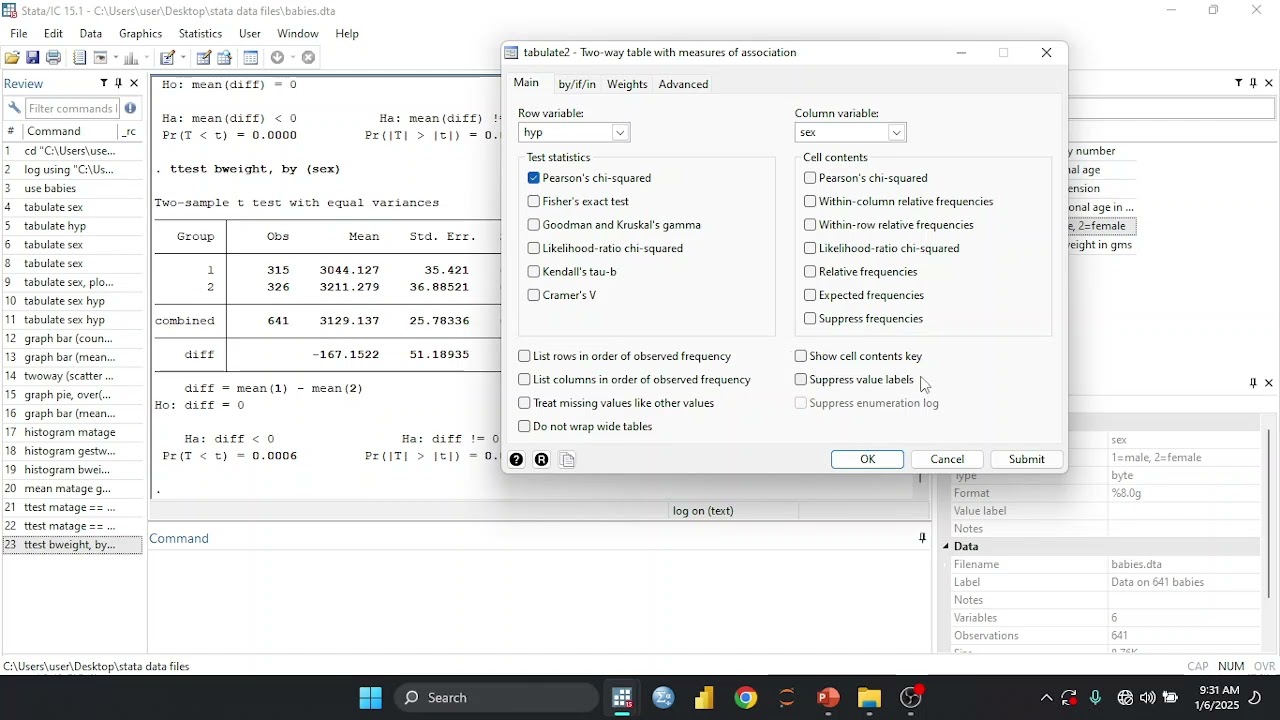1280x720 pixels.
Task: Click OK in the tabulate2 dialog
Action: 868,460
